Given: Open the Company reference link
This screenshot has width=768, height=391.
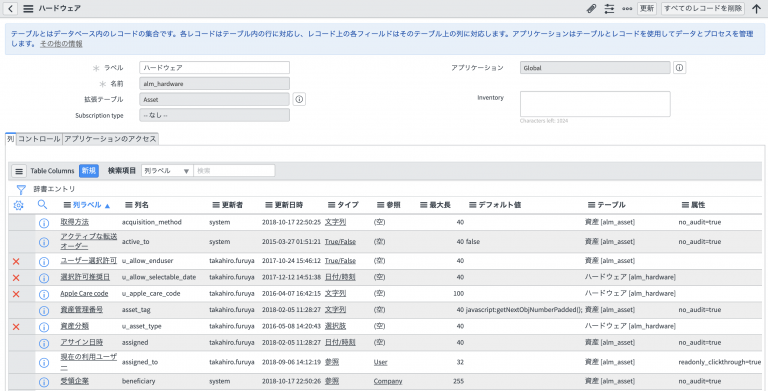Looking at the screenshot, I should click(x=388, y=381).
